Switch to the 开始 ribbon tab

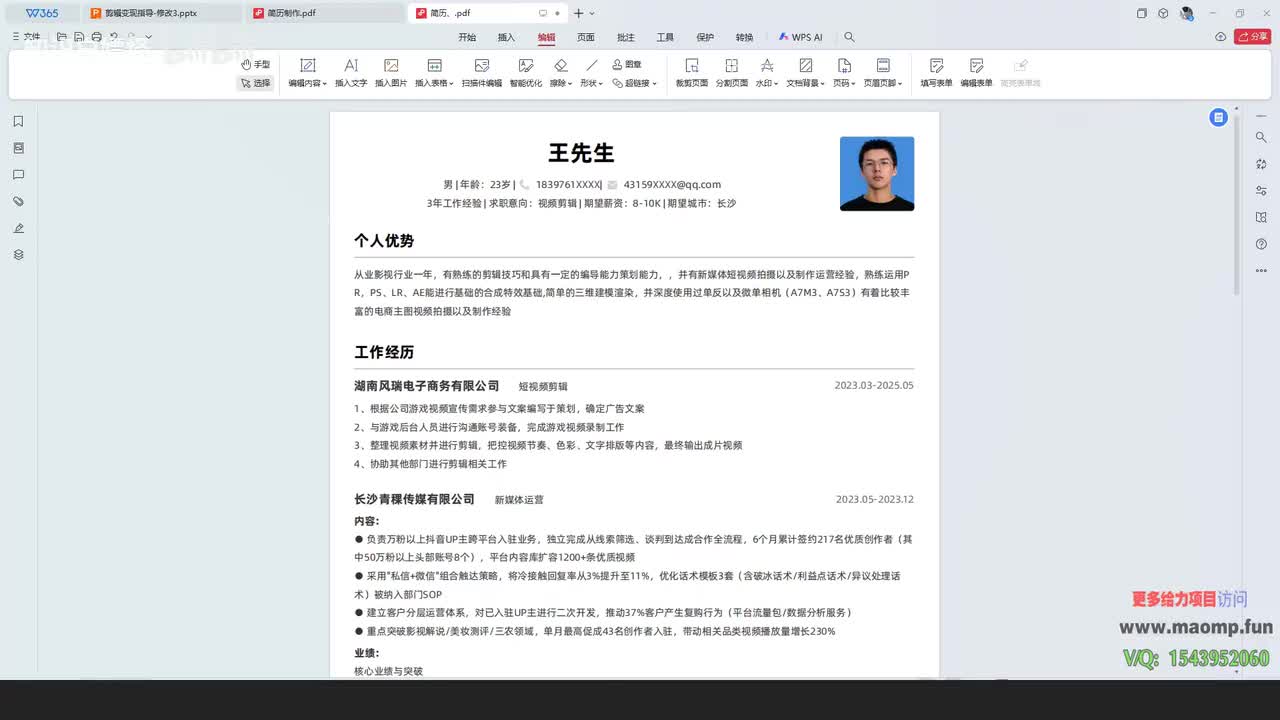[x=467, y=37]
